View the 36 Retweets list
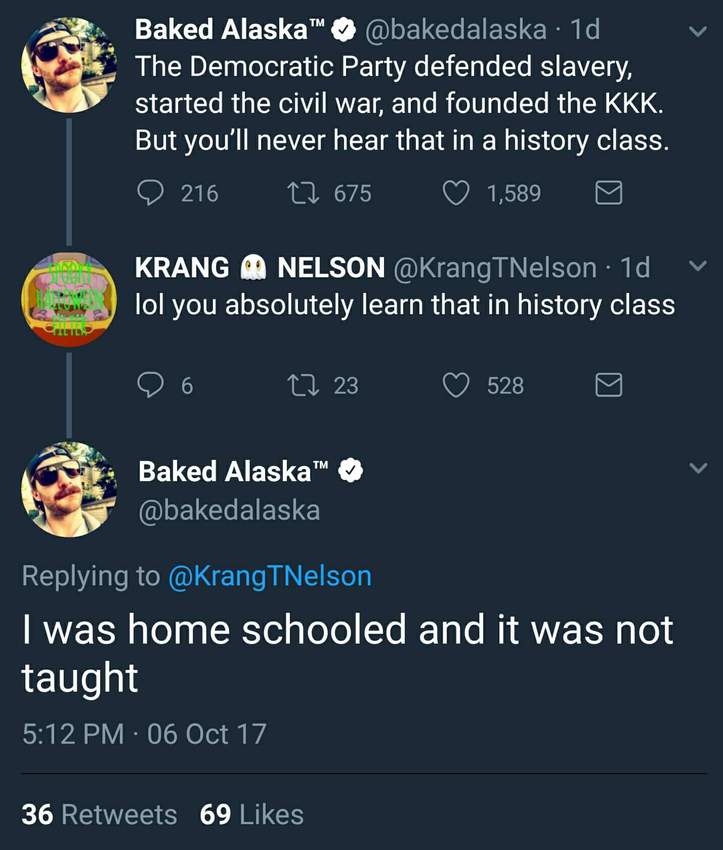 (99, 815)
